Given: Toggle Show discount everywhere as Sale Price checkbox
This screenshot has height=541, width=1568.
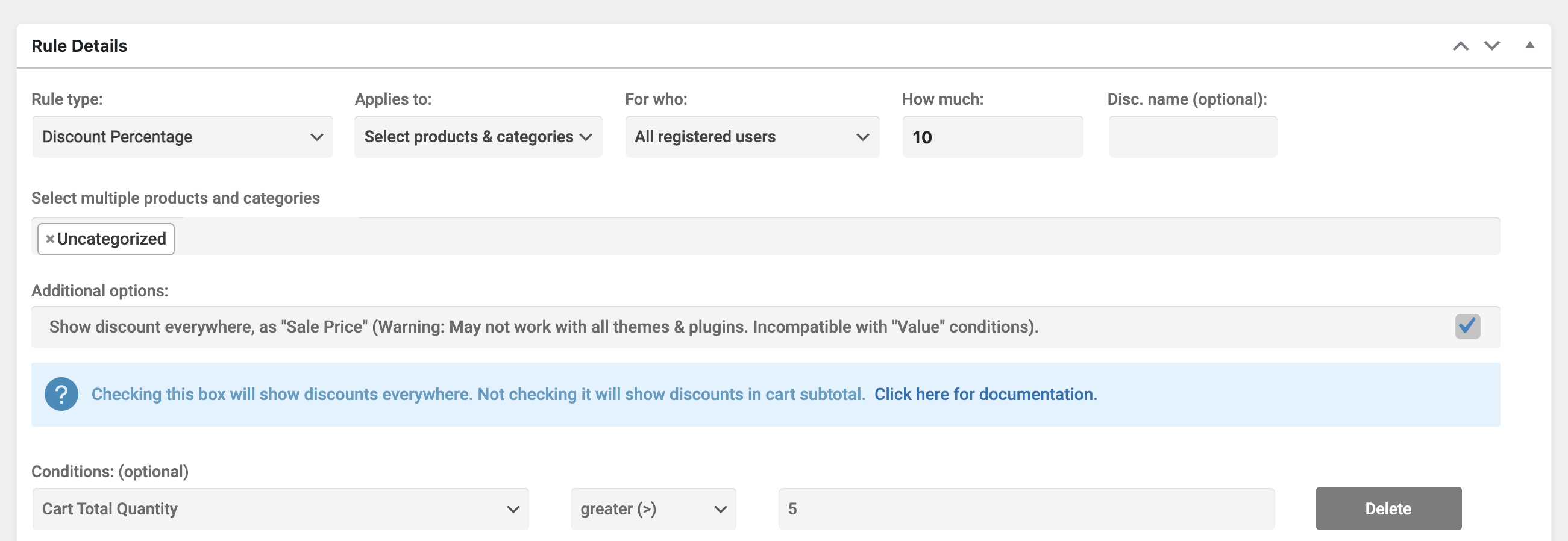Looking at the screenshot, I should point(1467,327).
